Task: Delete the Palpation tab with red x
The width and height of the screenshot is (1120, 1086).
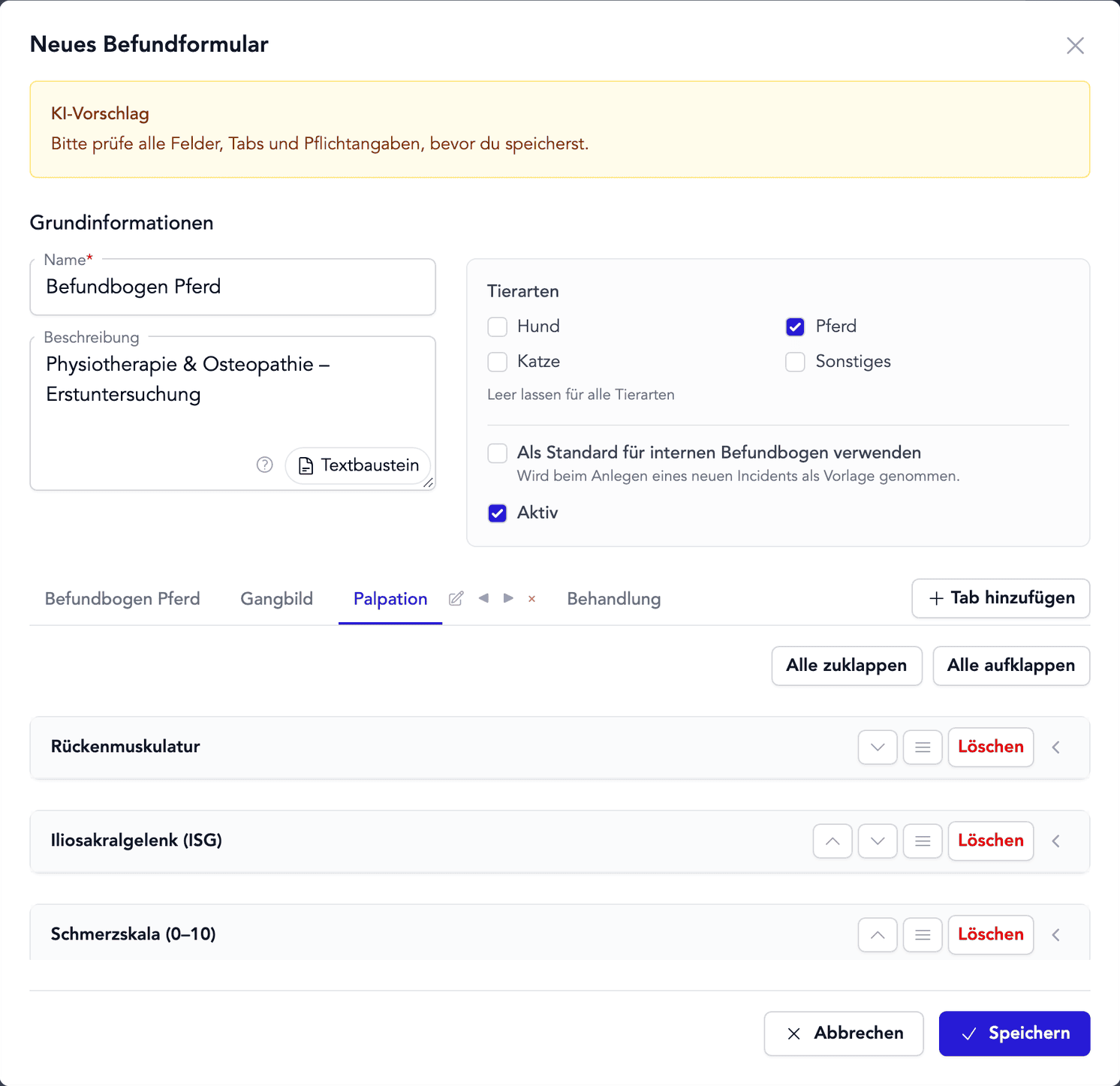Action: [x=531, y=599]
